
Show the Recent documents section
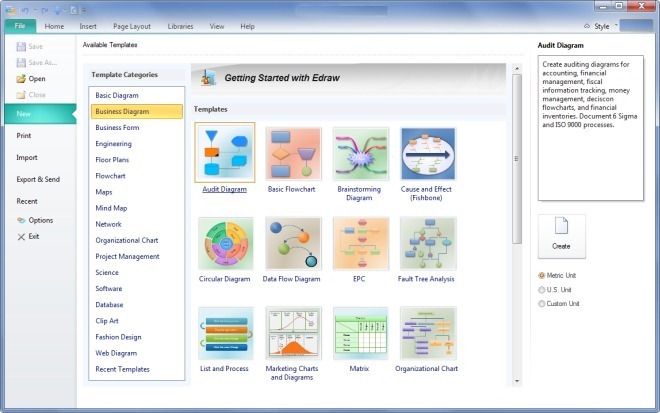click(27, 201)
